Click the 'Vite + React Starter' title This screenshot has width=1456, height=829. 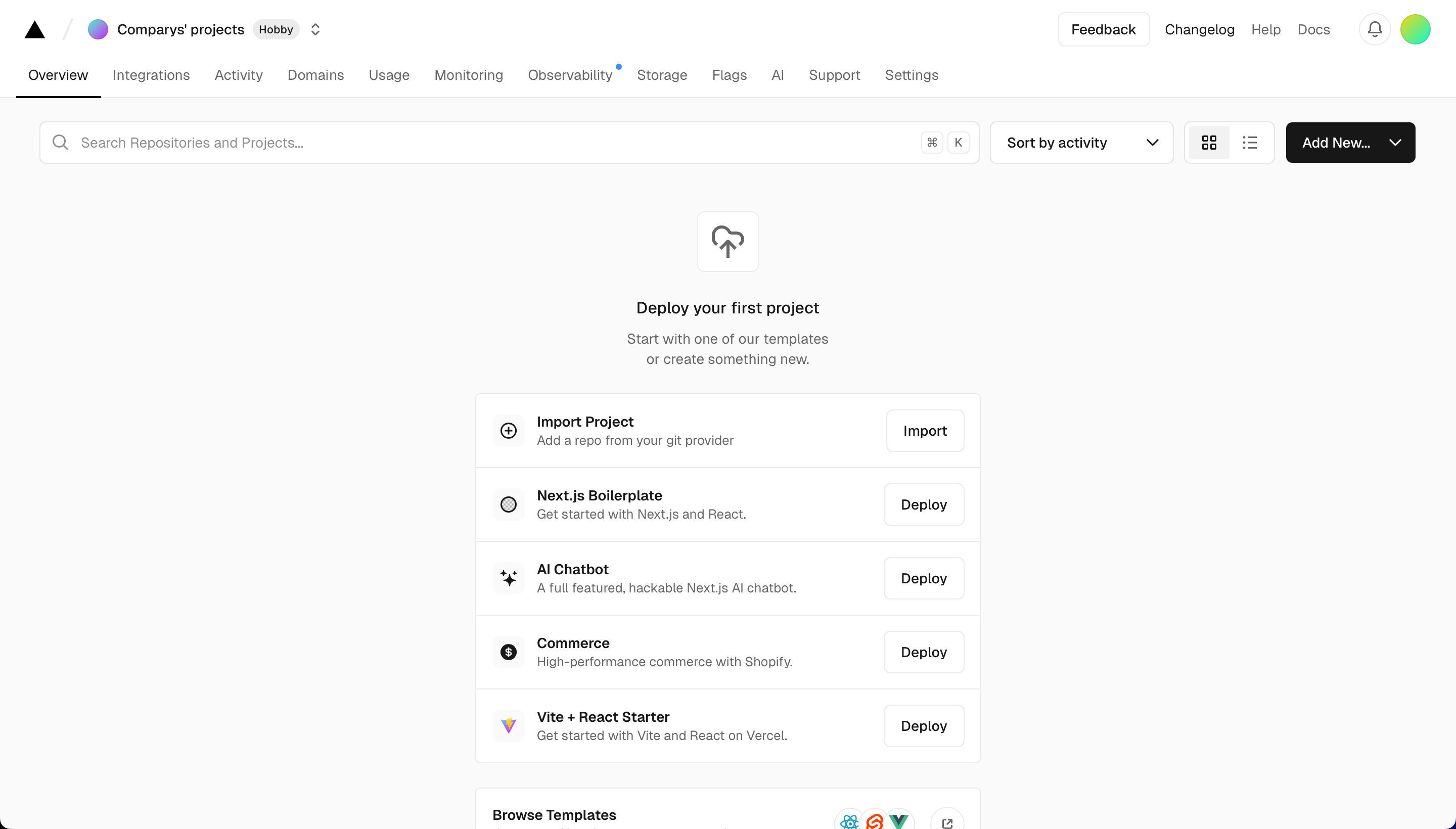(603, 717)
